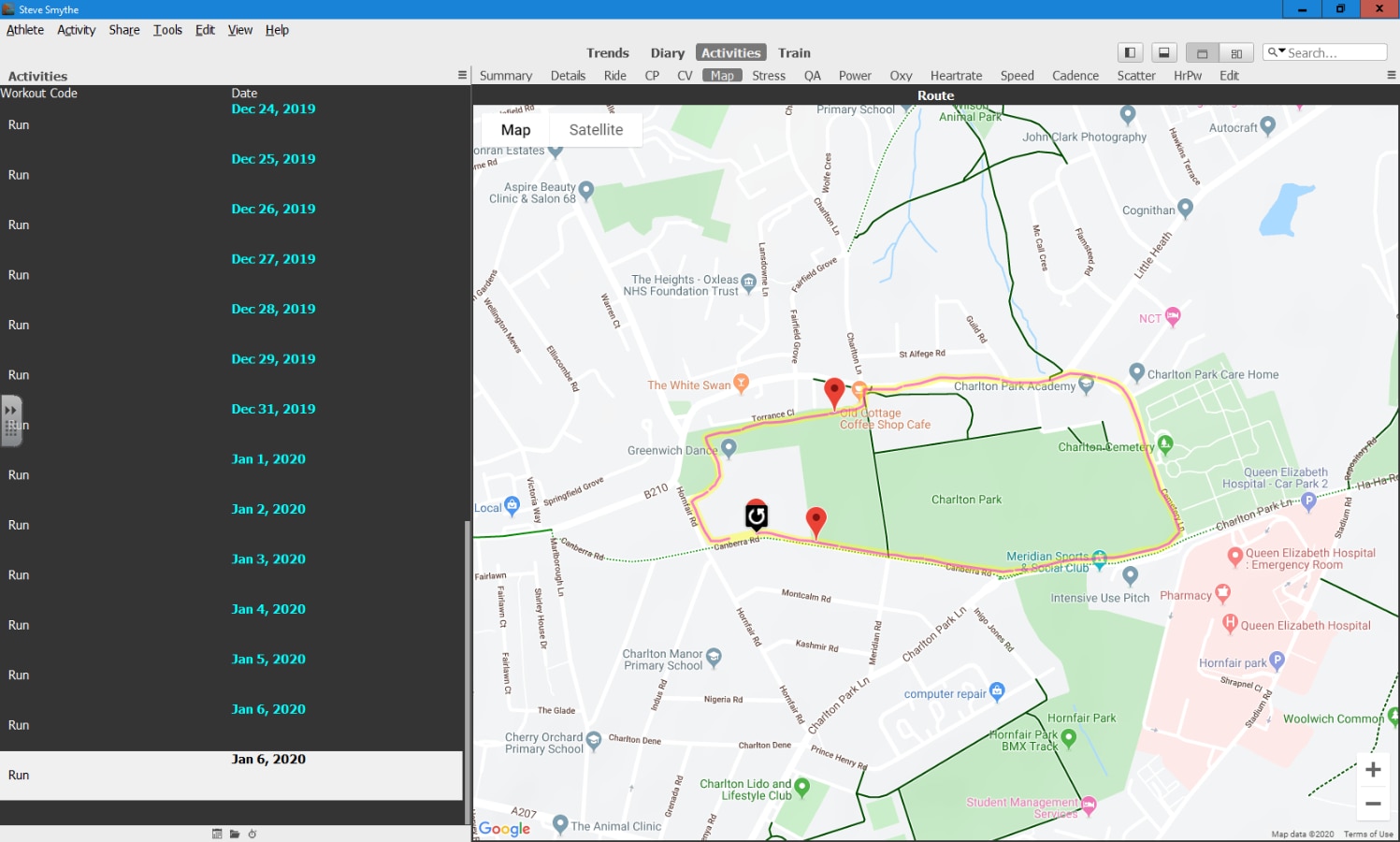
Task: Click the folder icon below activity list
Action: (x=235, y=834)
